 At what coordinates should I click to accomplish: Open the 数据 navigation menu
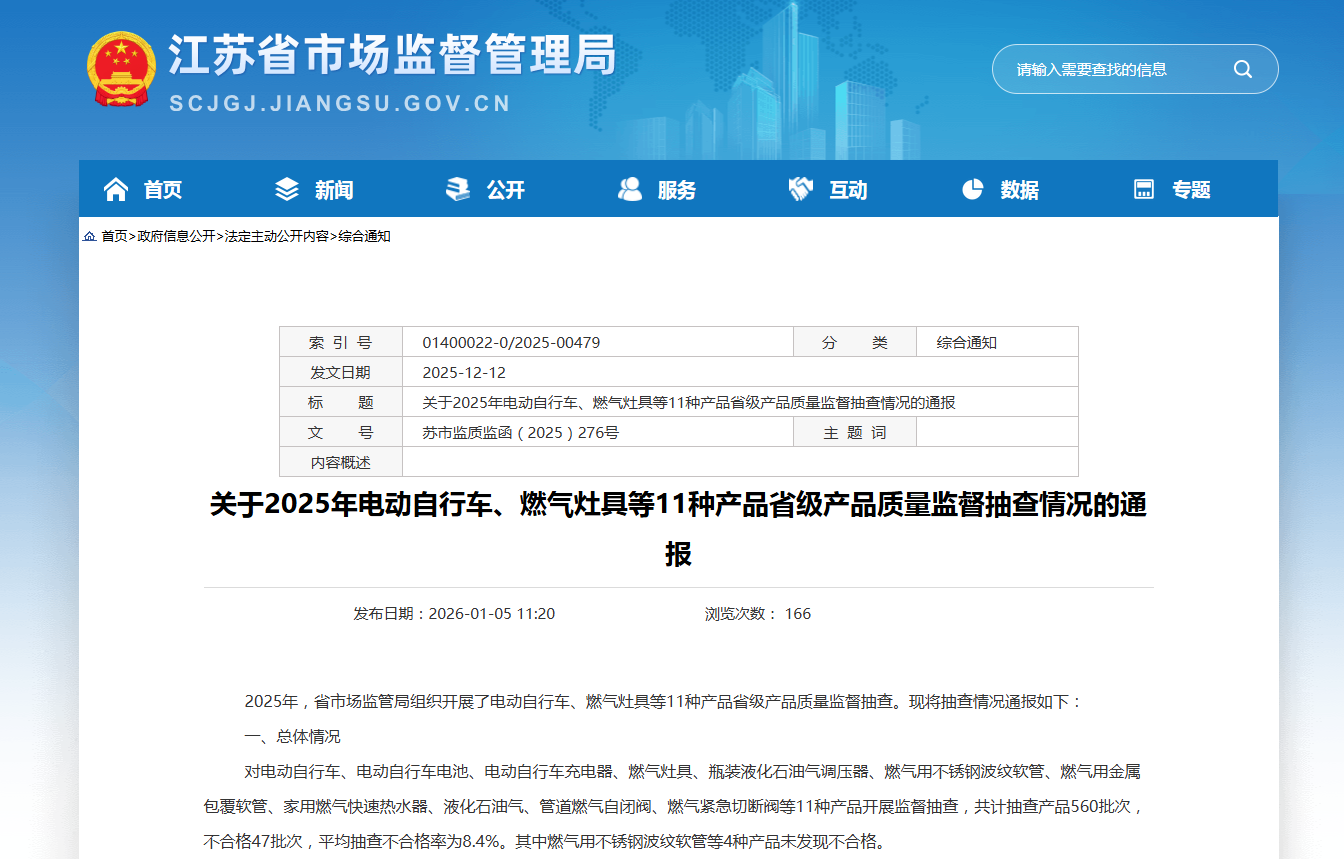tap(1019, 190)
